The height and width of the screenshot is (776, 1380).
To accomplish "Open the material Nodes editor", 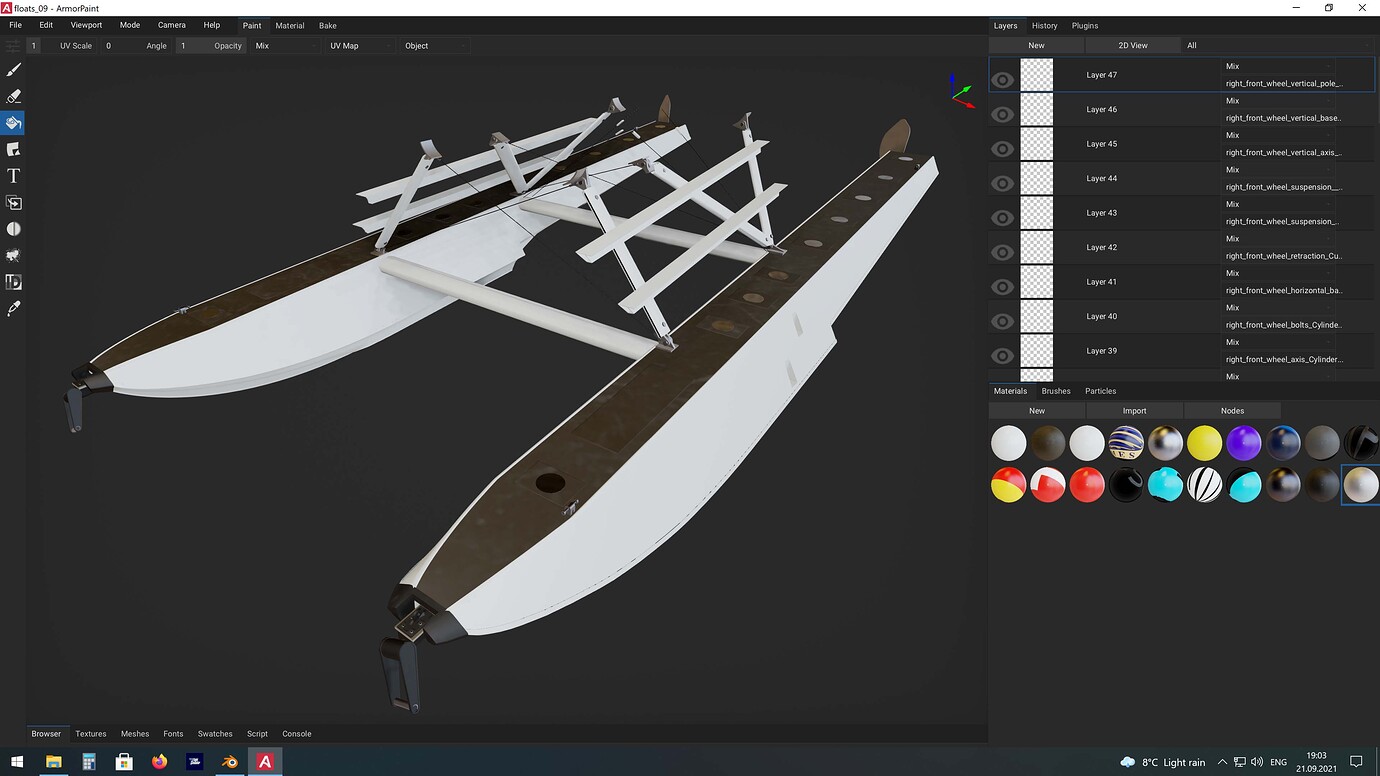I will 1232,411.
